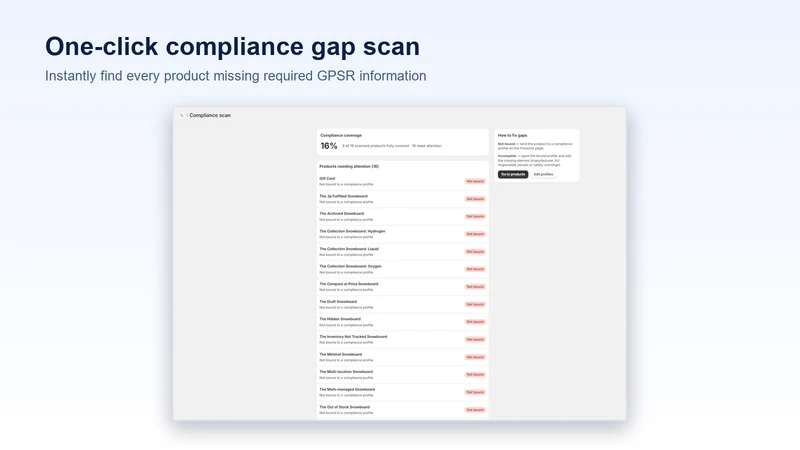
Task: Click Not bound badge for Inventory Not Tracked Snowboard
Action: 475,339
